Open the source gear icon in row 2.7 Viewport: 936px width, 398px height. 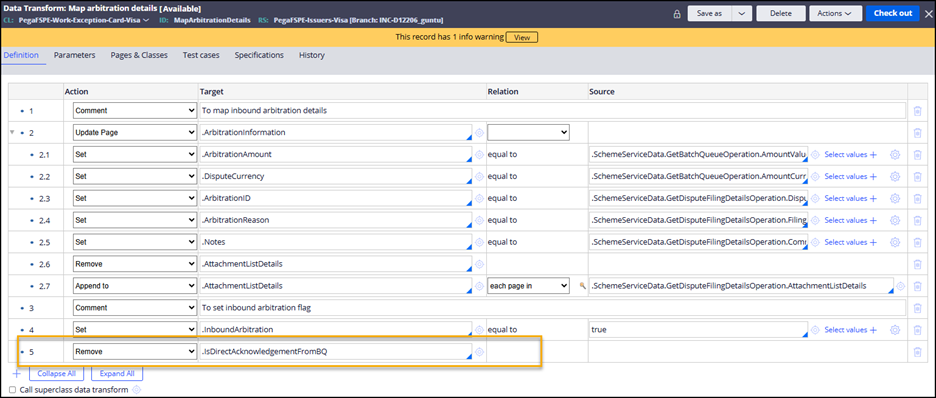pos(901,286)
